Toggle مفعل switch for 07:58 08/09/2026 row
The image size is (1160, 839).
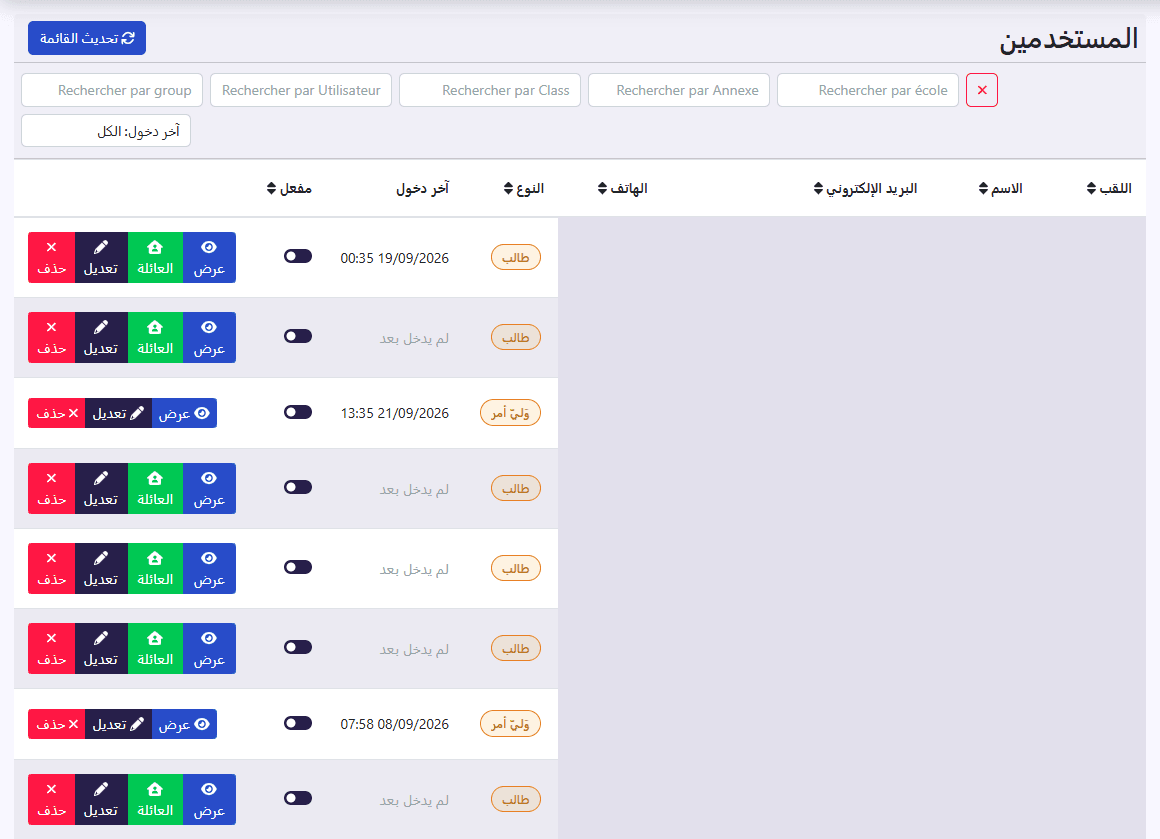(x=298, y=723)
